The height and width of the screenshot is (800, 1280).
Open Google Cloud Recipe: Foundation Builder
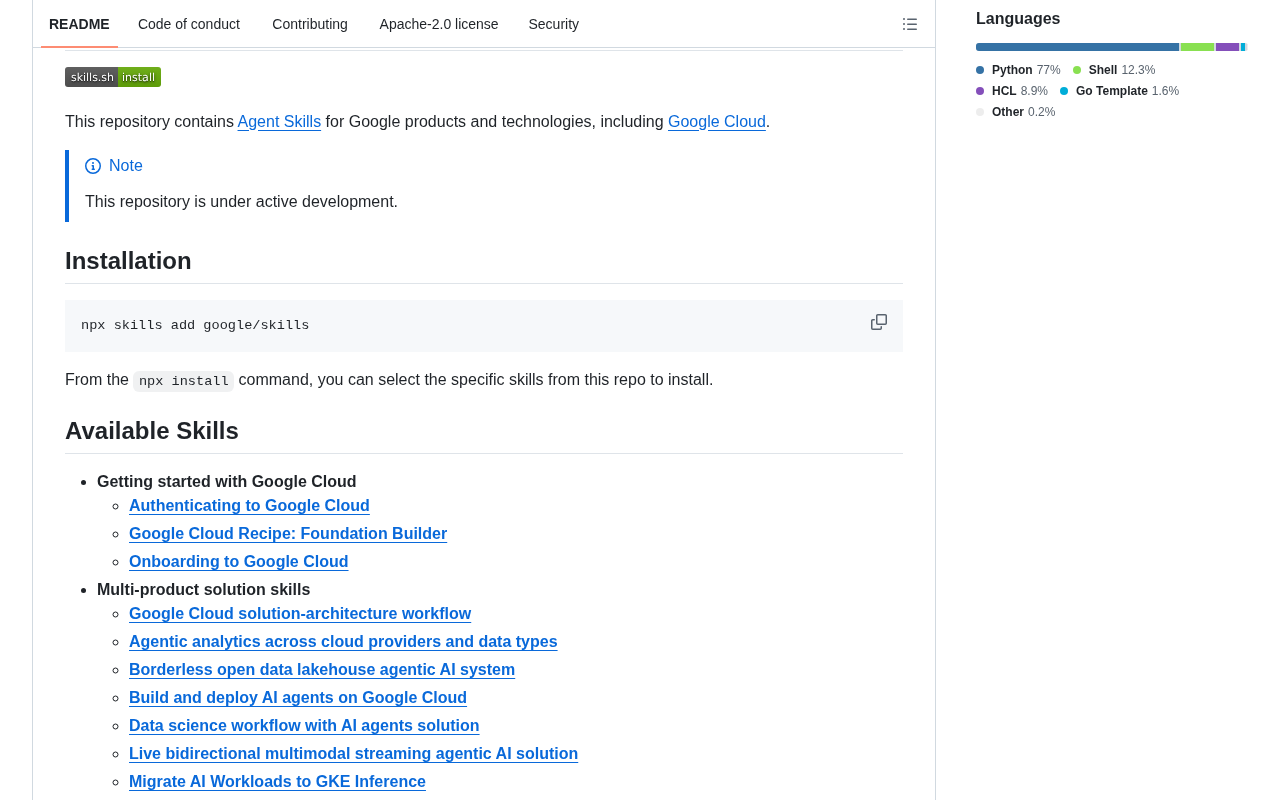pyautogui.click(x=288, y=534)
